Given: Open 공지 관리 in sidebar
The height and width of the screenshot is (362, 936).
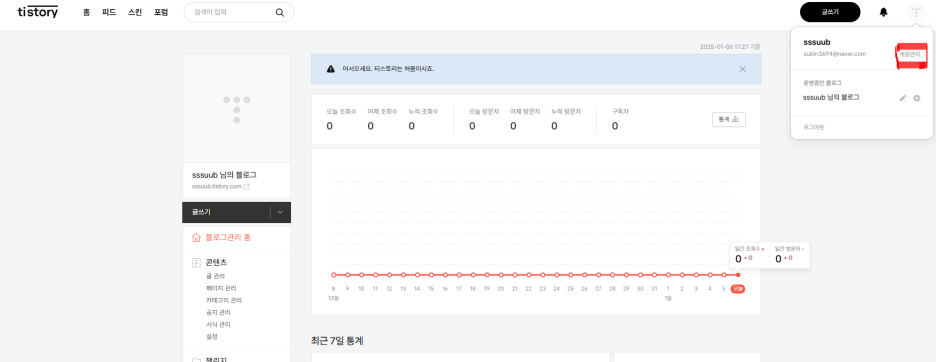Looking at the screenshot, I should [218, 312].
